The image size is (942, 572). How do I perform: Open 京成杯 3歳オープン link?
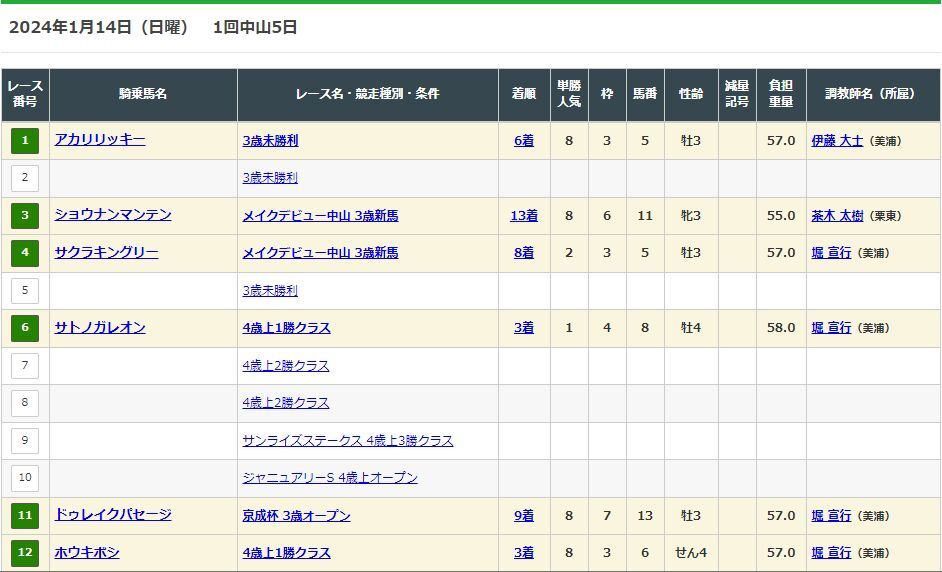pyautogui.click(x=296, y=515)
